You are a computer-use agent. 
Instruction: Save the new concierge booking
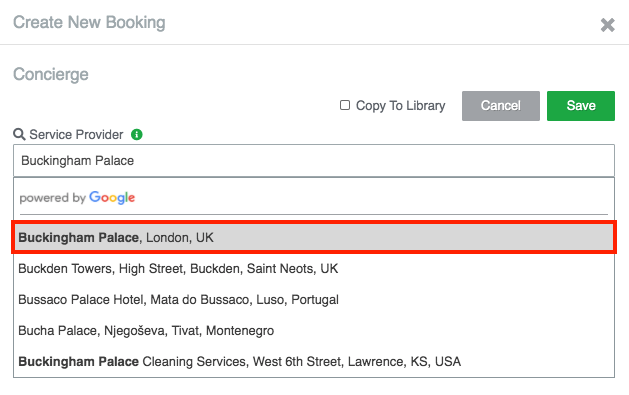click(x=580, y=106)
